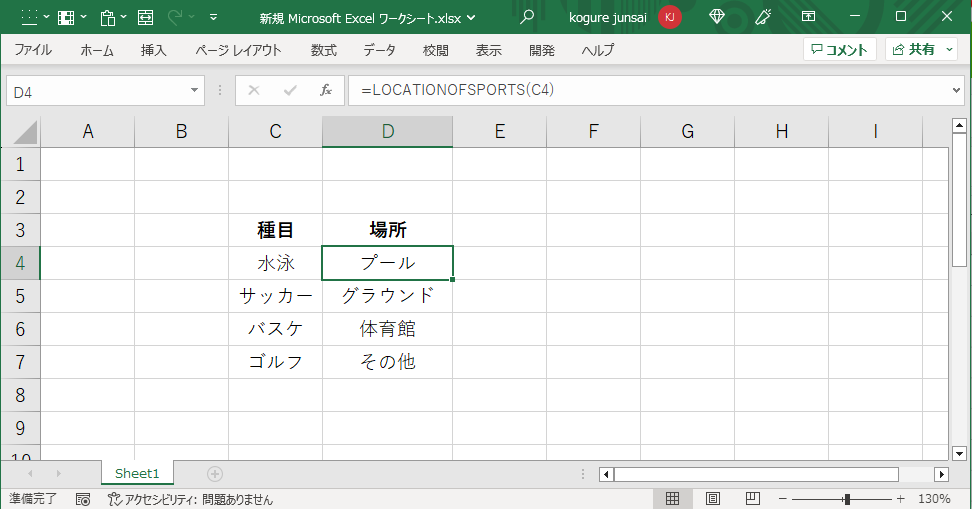
Task: Open the ヘルプ ribbon tab
Action: point(598,50)
